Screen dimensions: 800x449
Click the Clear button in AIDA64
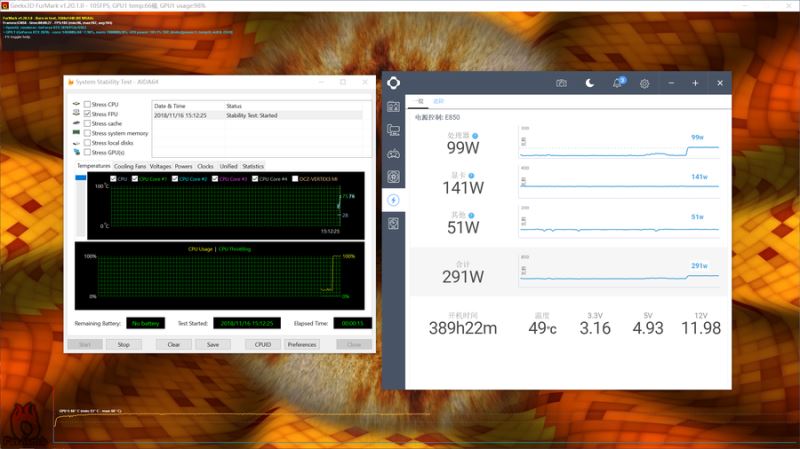[x=173, y=344]
